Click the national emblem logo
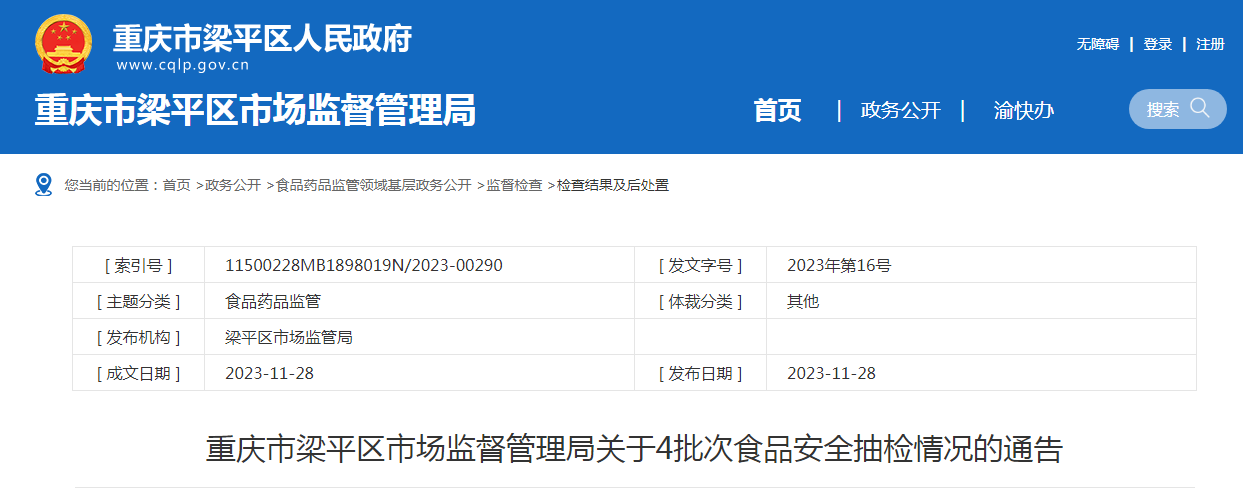Viewport: 1243px width, 491px height. tap(64, 43)
